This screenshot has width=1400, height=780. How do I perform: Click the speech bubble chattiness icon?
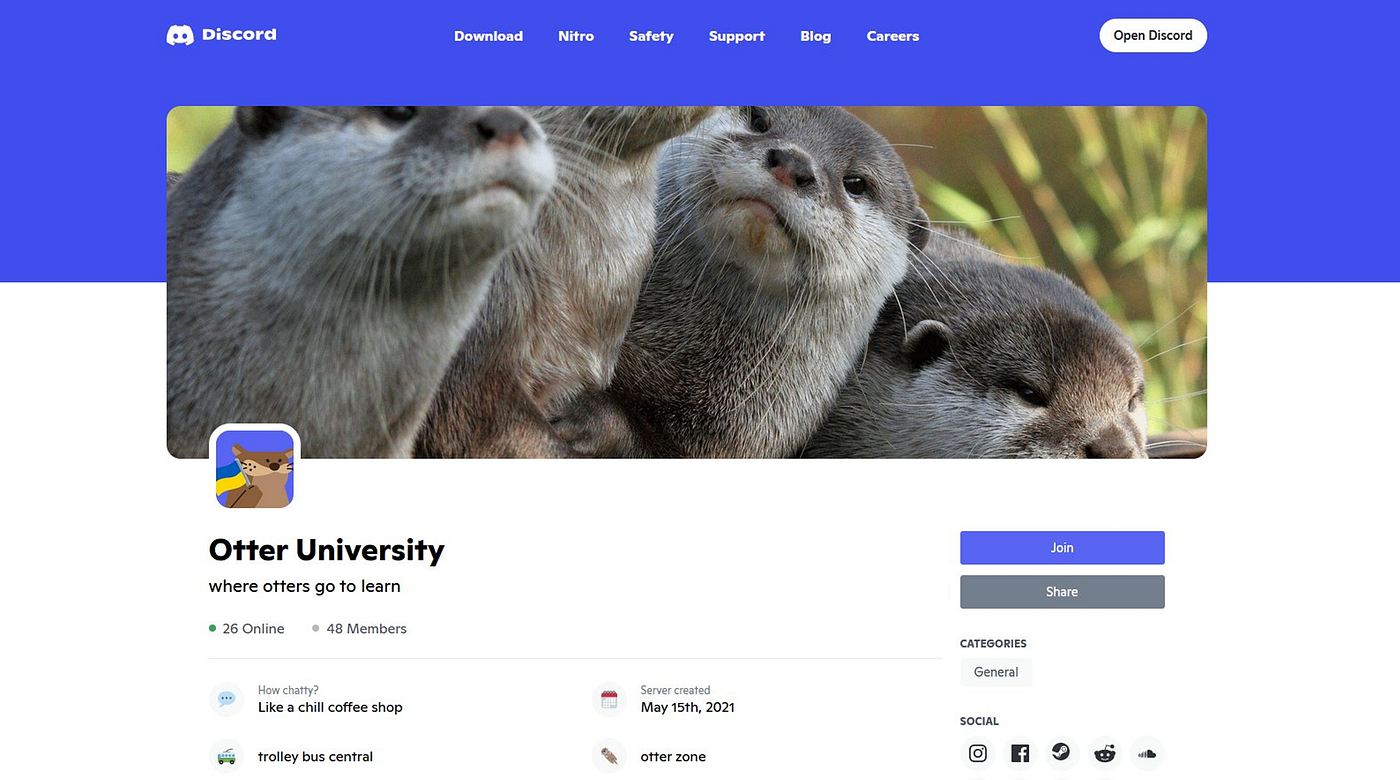(227, 699)
